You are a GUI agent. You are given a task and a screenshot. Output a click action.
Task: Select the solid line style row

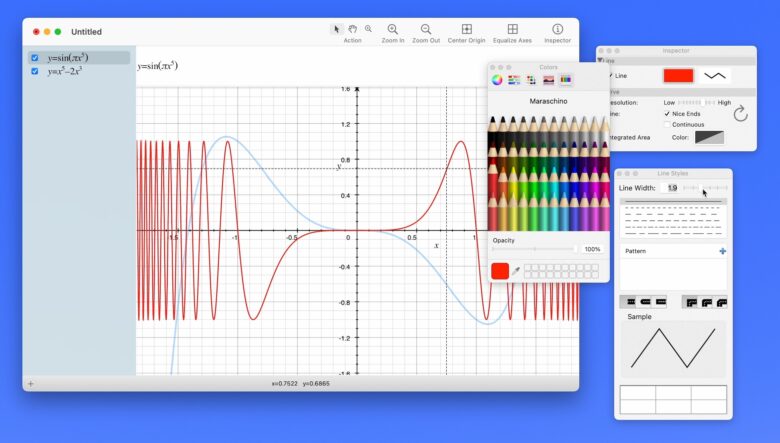coord(673,202)
